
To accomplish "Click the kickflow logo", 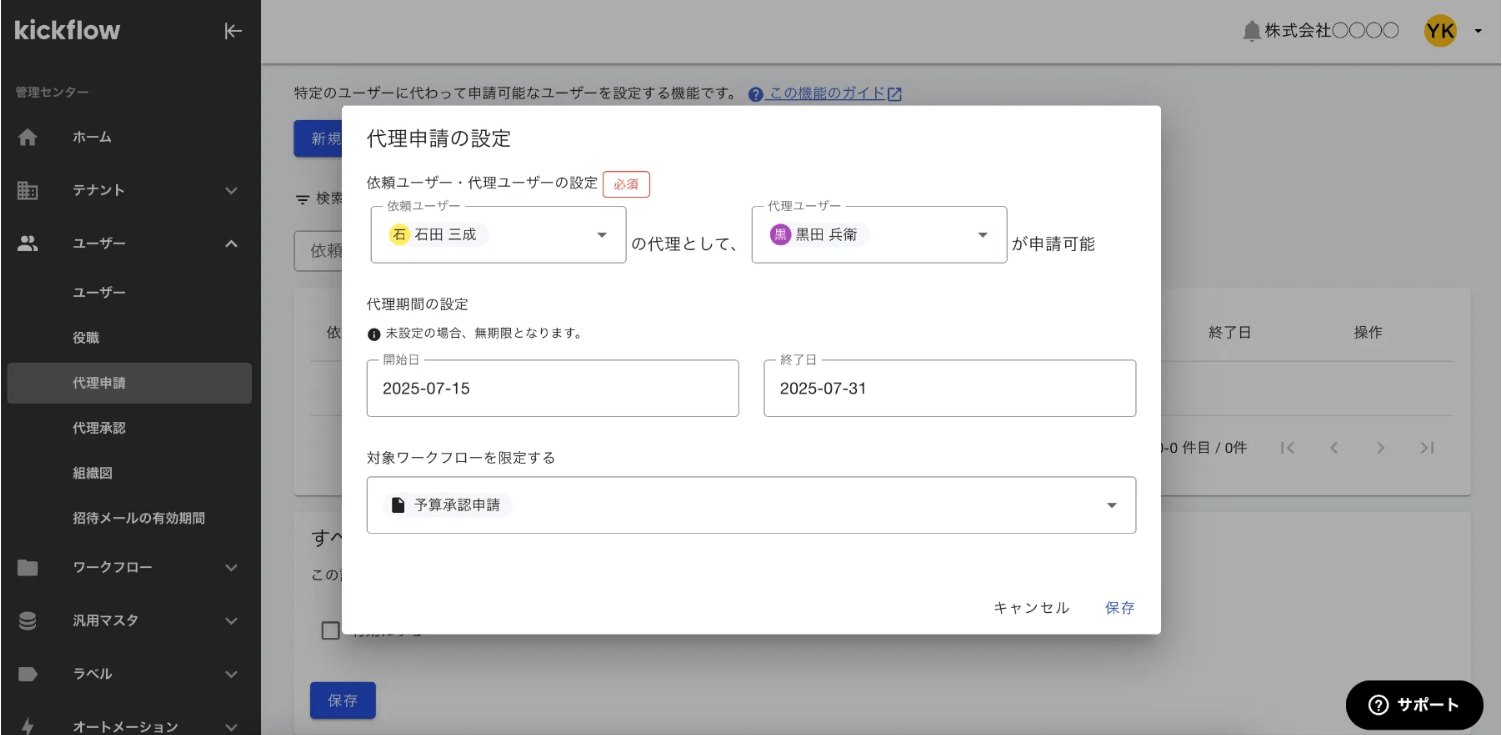I will (x=67, y=31).
